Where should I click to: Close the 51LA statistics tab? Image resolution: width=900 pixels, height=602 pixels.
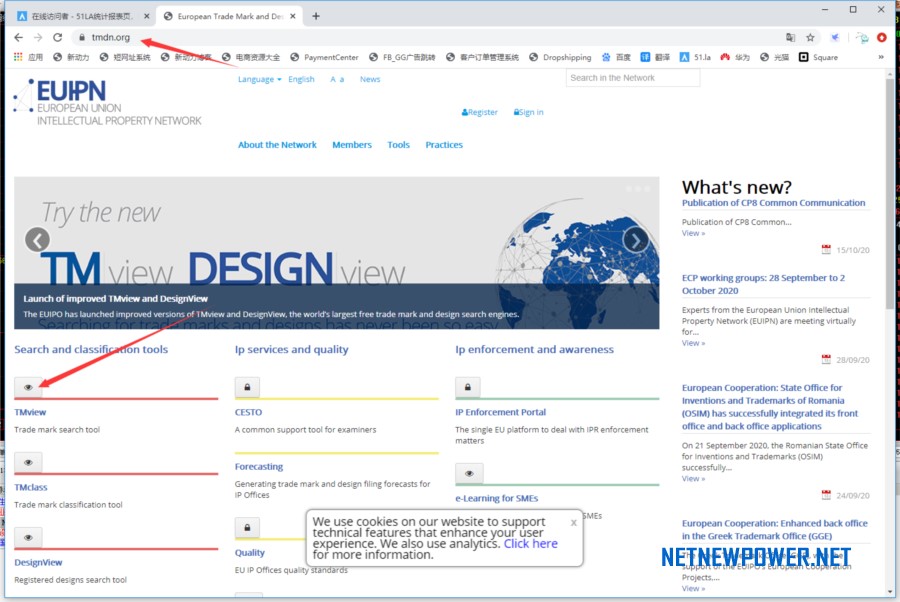[x=146, y=16]
